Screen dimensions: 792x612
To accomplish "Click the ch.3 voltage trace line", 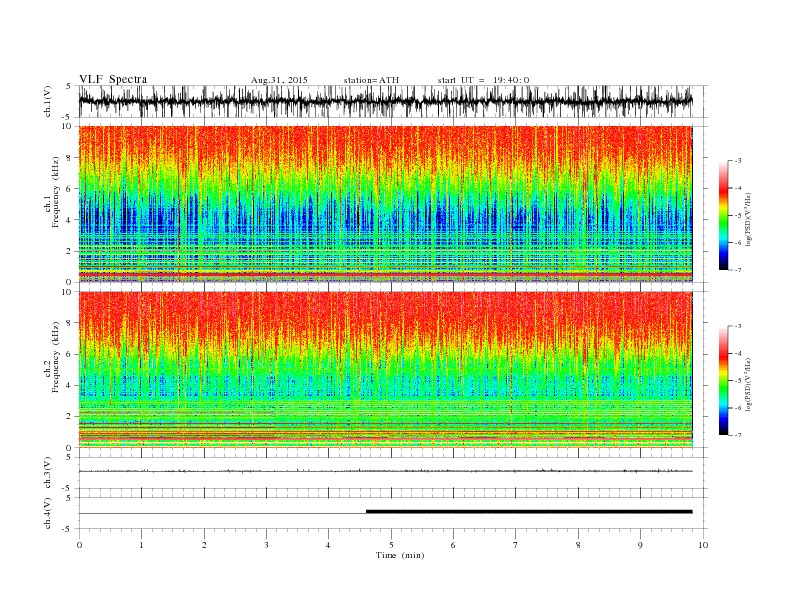I will (x=385, y=471).
